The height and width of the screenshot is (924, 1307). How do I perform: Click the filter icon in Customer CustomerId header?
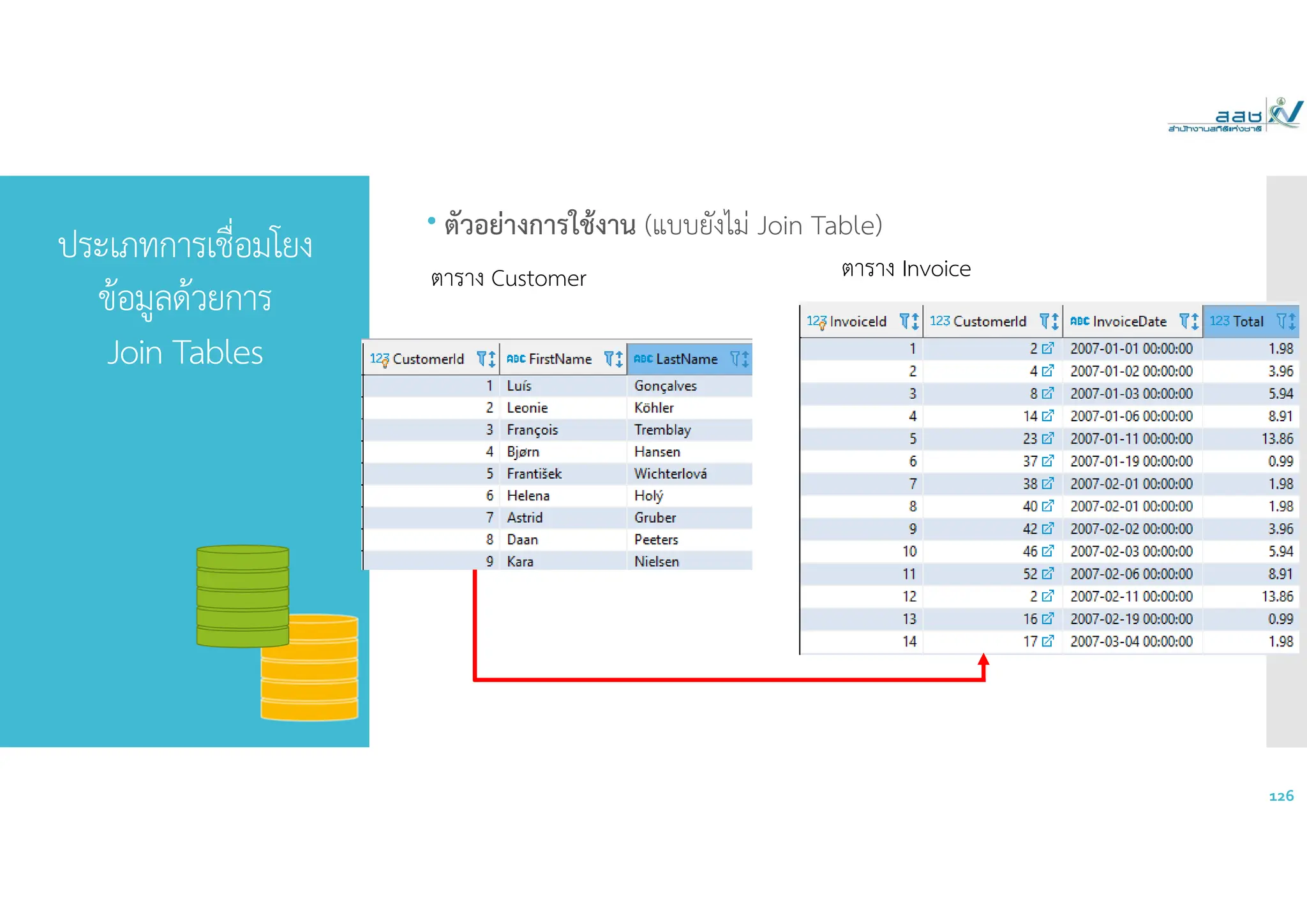(x=482, y=359)
